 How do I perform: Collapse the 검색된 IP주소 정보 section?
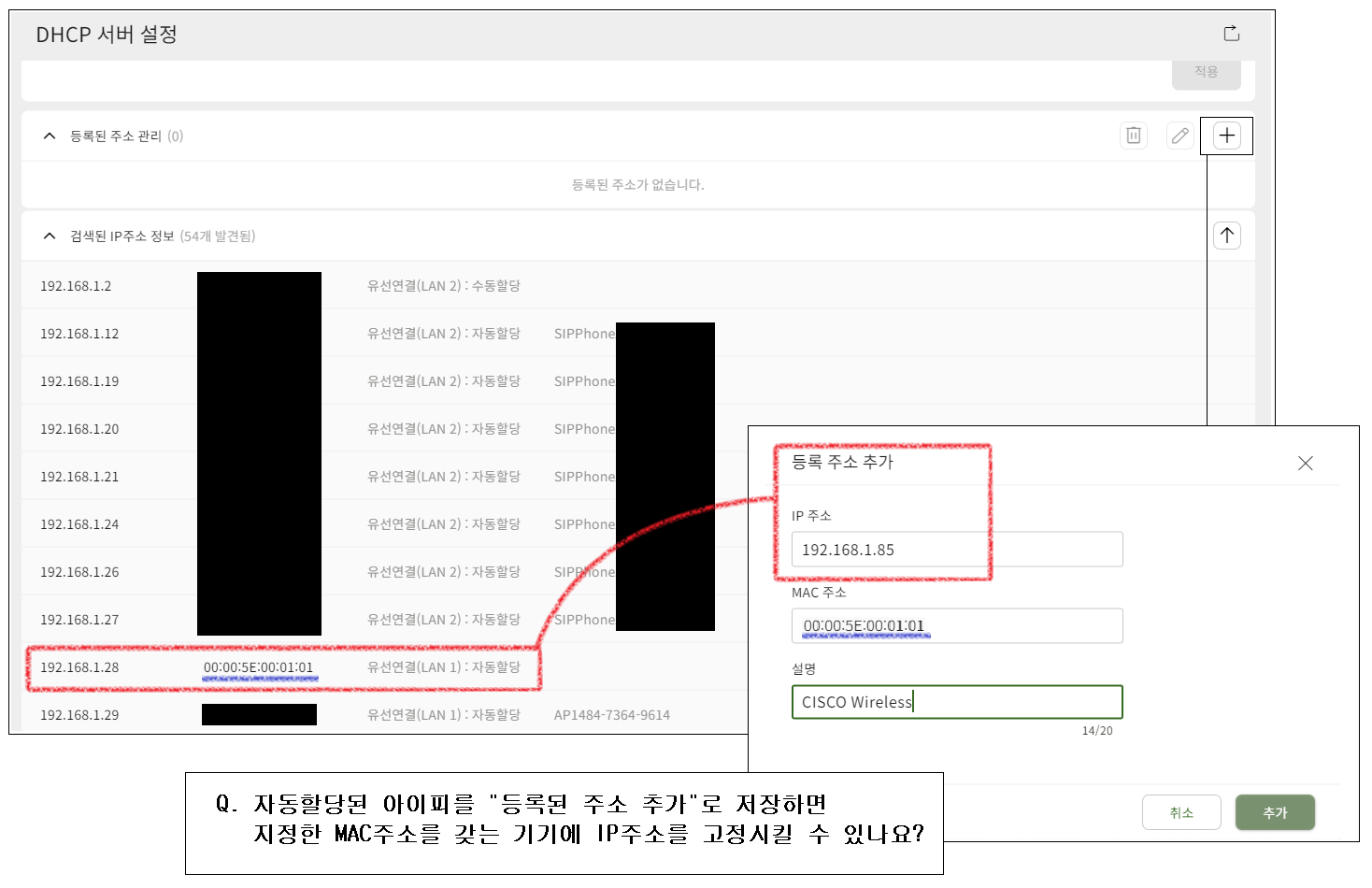click(x=50, y=236)
